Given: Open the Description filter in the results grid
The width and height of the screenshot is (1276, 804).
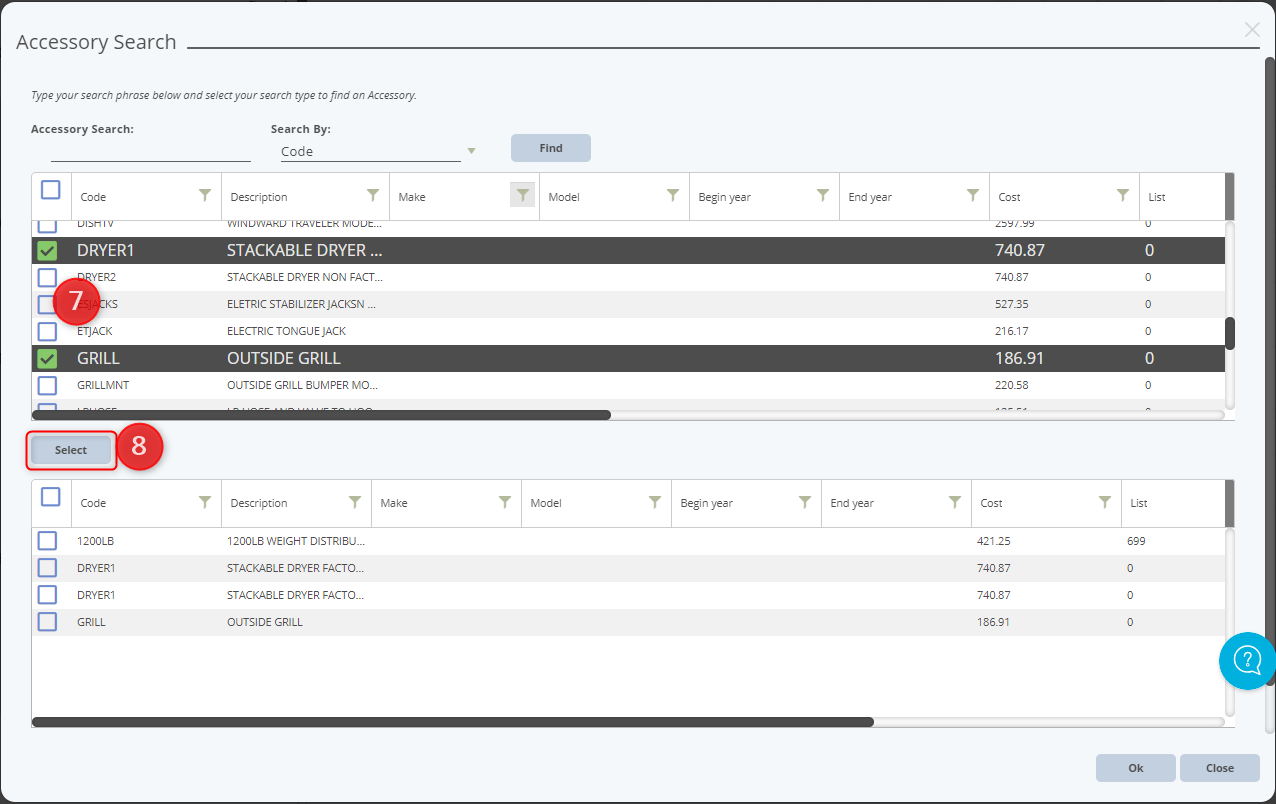Looking at the screenshot, I should 354,503.
